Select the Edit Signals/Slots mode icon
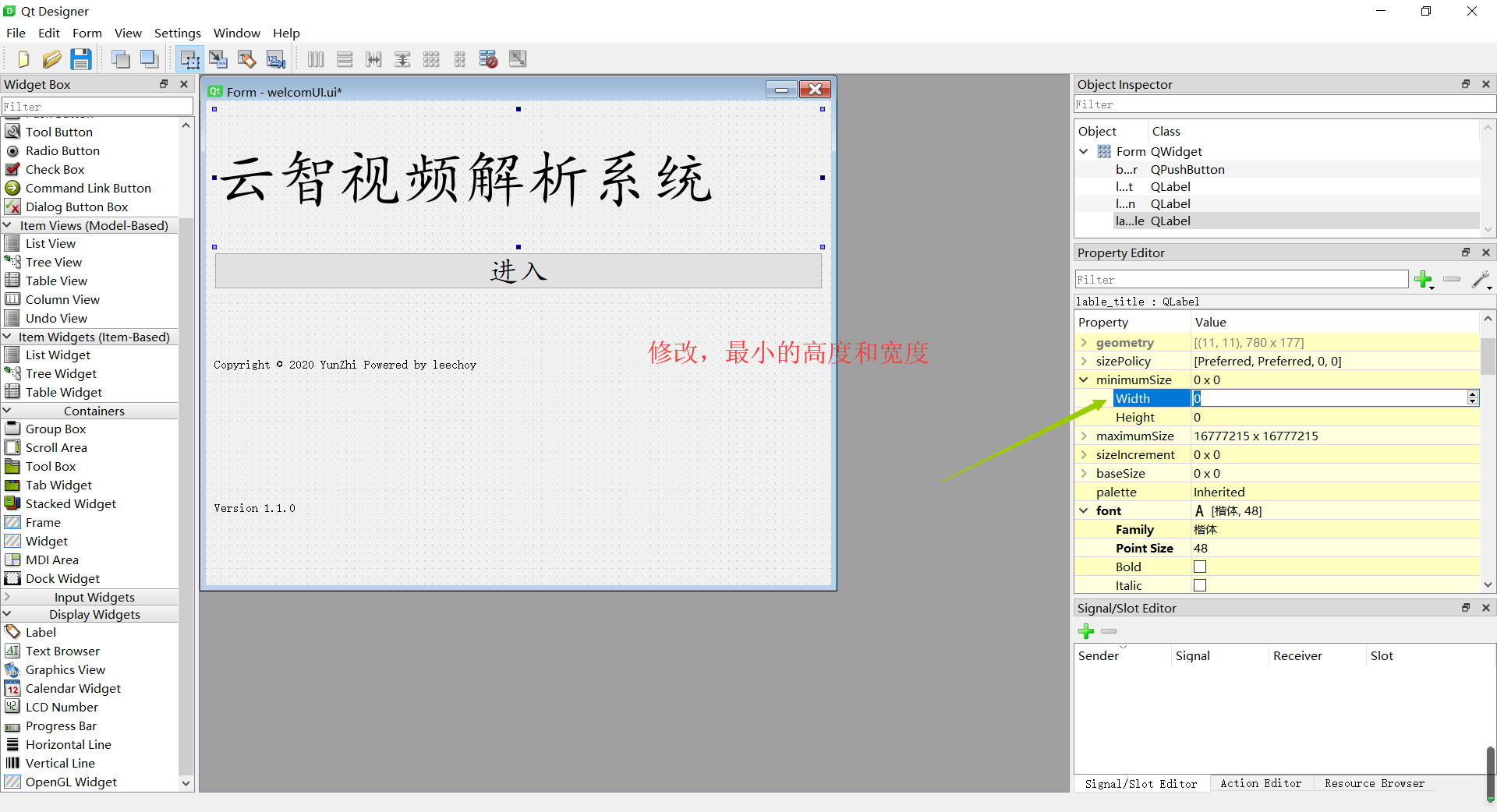 218,59
